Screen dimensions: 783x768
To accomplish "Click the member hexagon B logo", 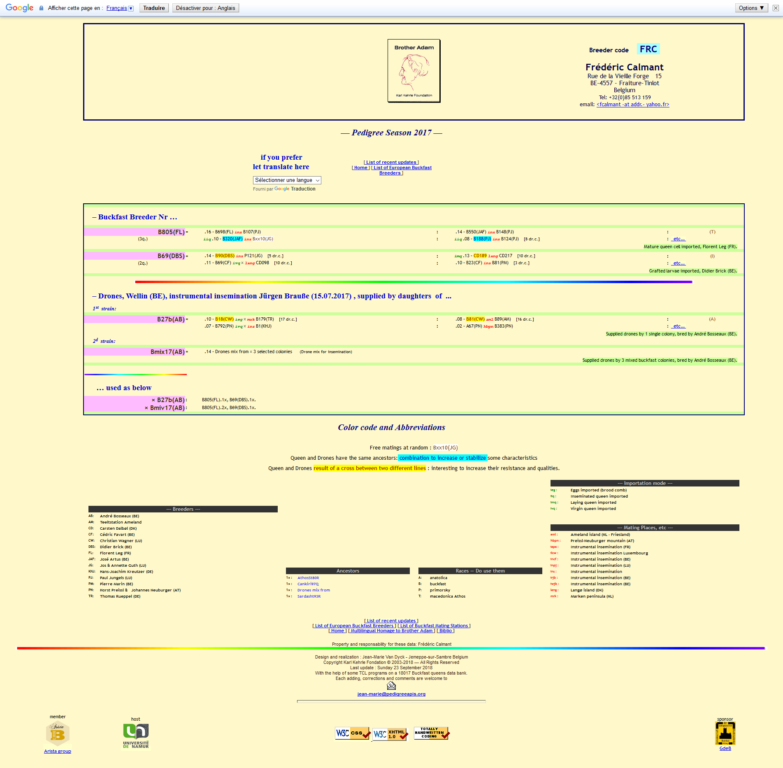I will [57, 734].
